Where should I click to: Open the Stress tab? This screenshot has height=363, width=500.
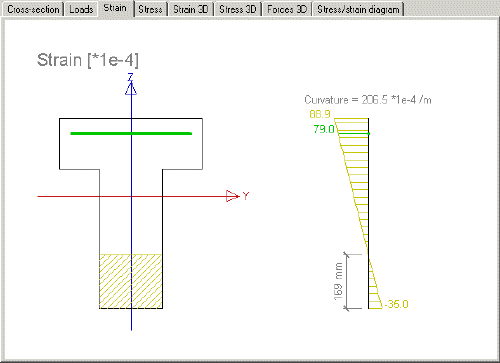click(150, 9)
